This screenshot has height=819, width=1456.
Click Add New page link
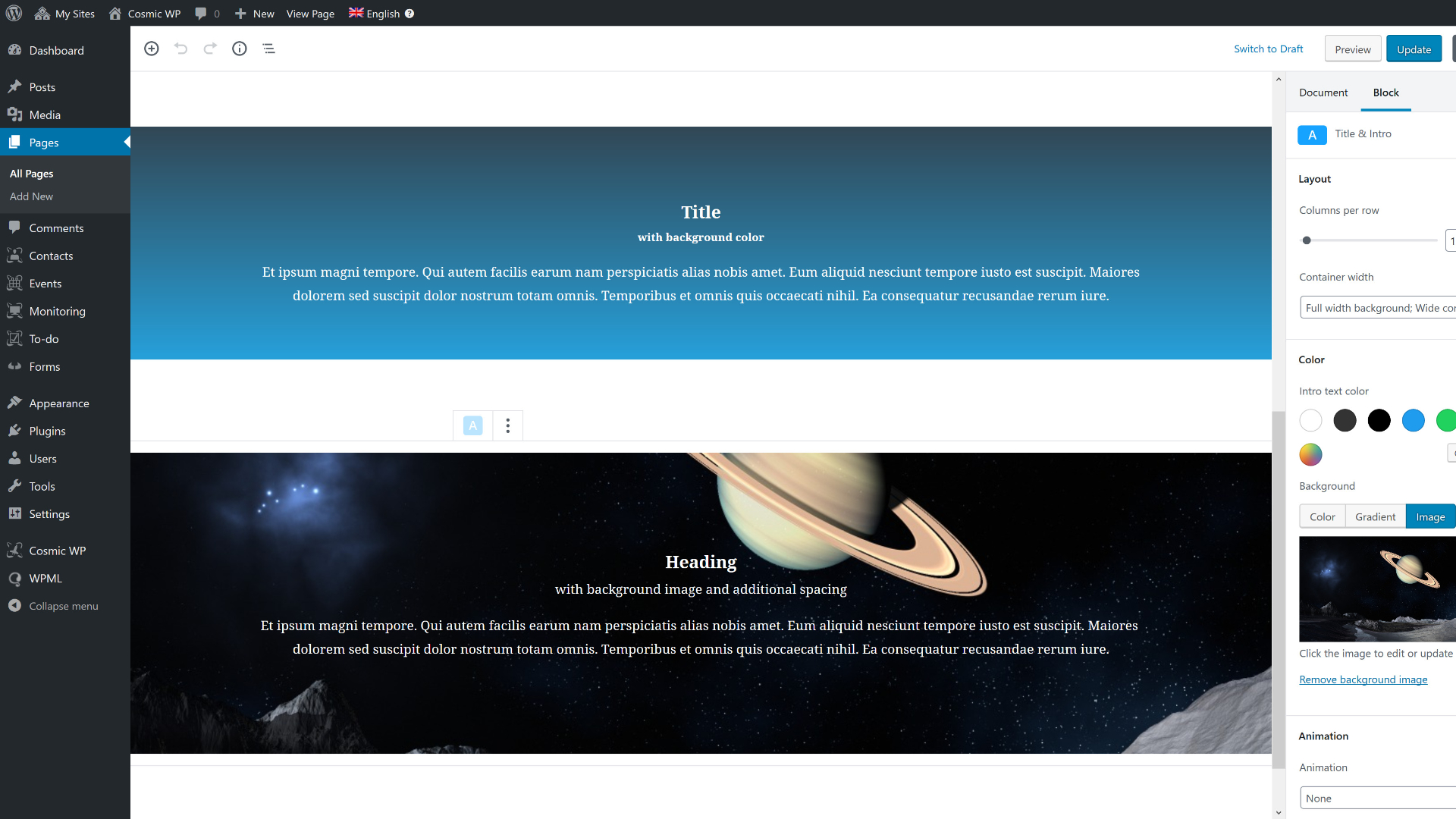pyautogui.click(x=30, y=196)
